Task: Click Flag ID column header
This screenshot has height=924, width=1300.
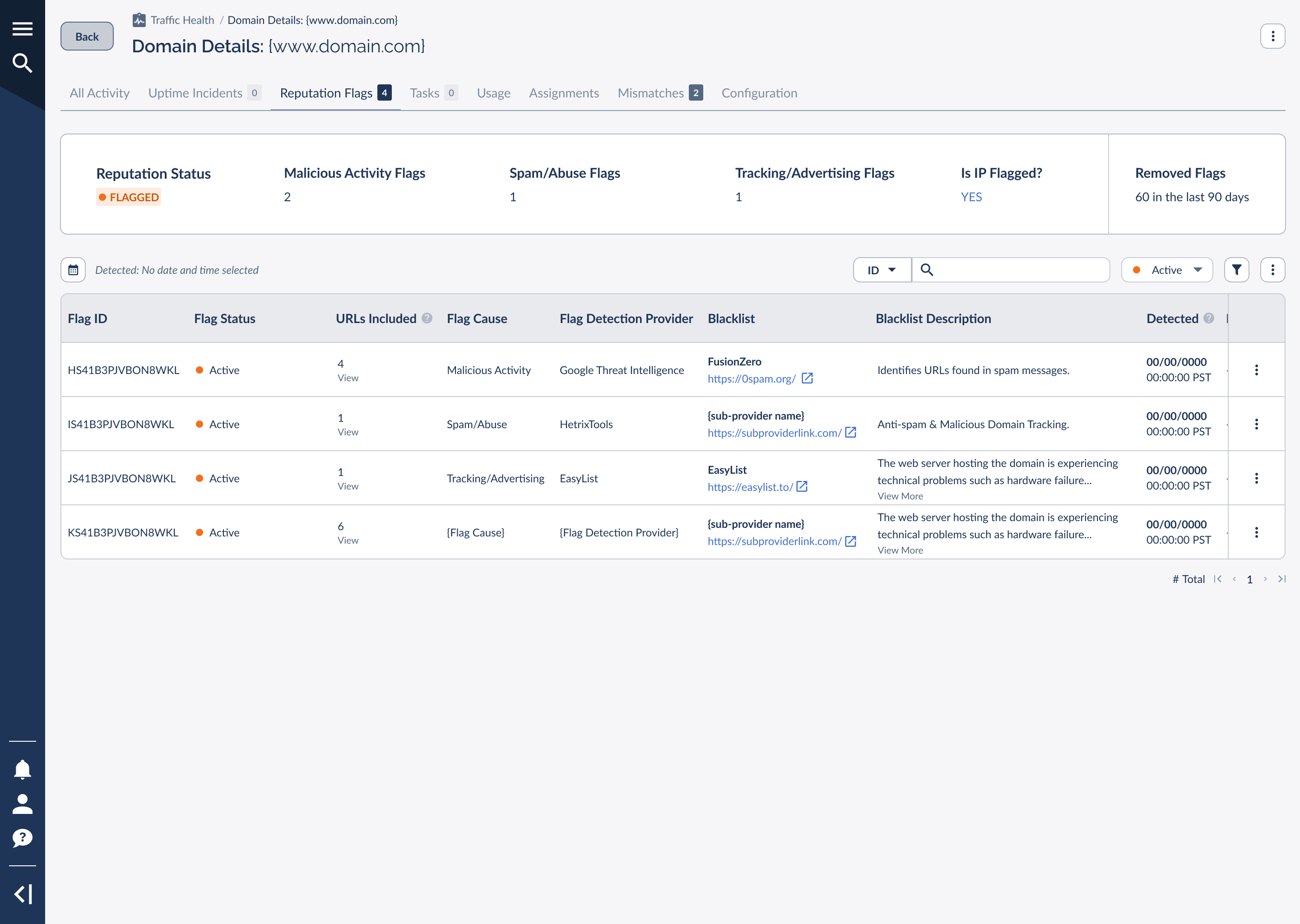Action: (x=87, y=318)
